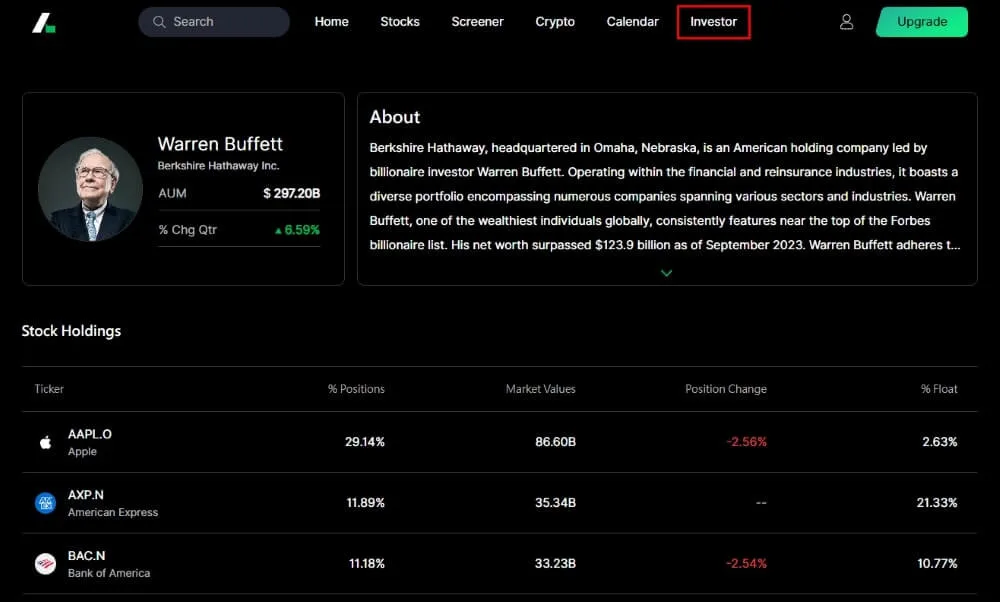Go to the Stocks menu

400,22
